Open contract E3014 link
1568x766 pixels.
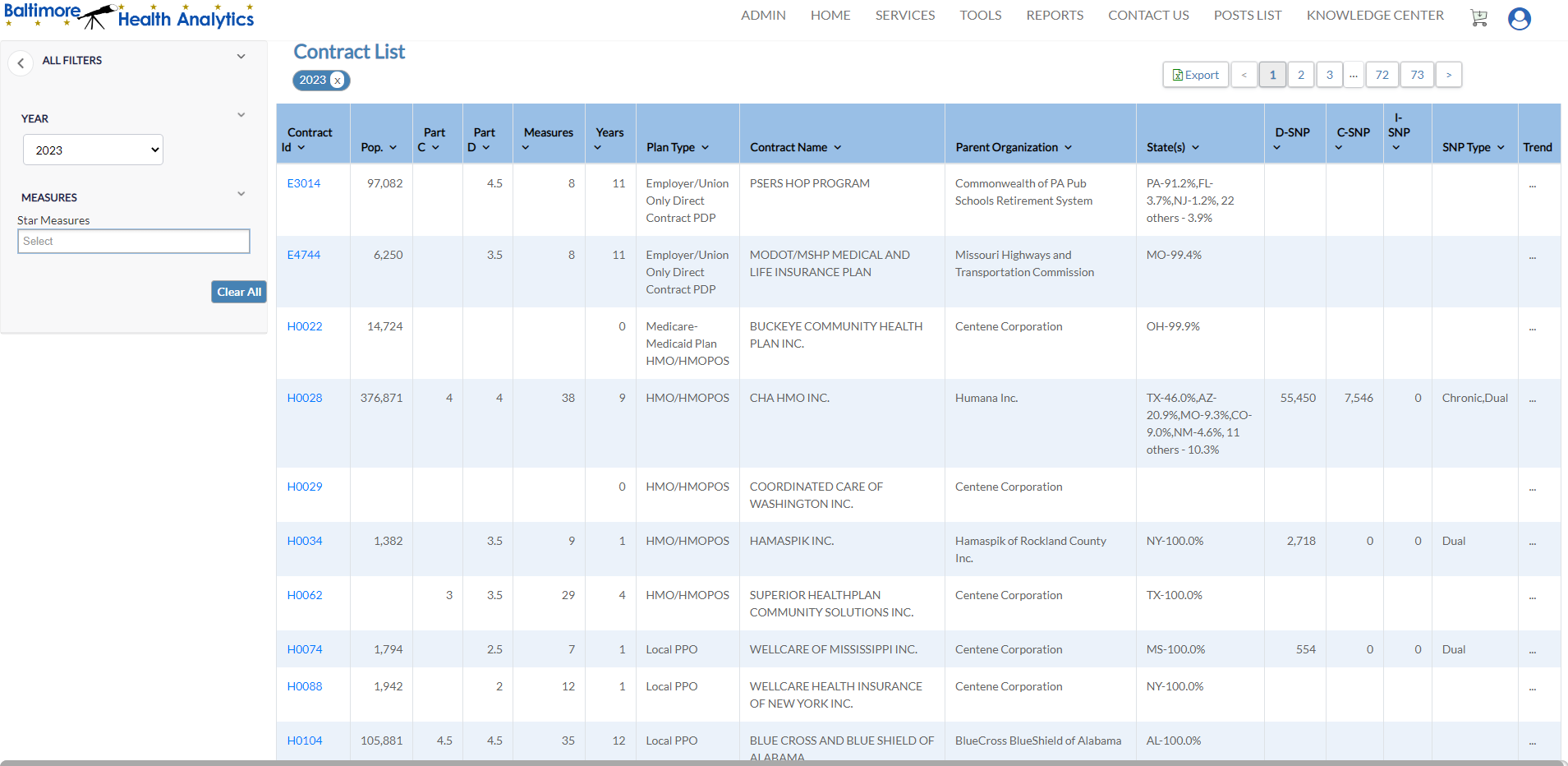click(x=304, y=183)
